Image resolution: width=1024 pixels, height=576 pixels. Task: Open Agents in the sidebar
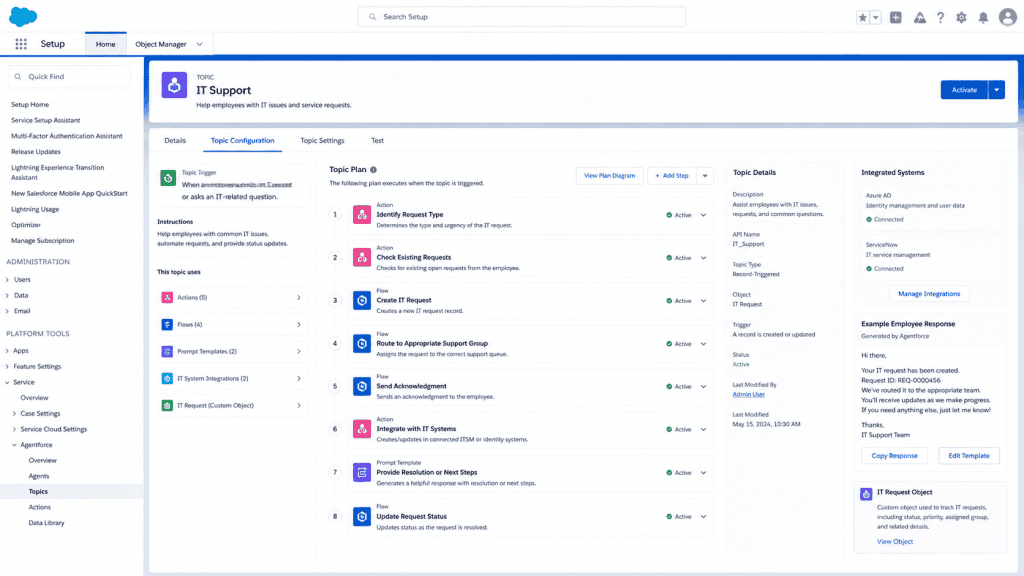click(39, 476)
